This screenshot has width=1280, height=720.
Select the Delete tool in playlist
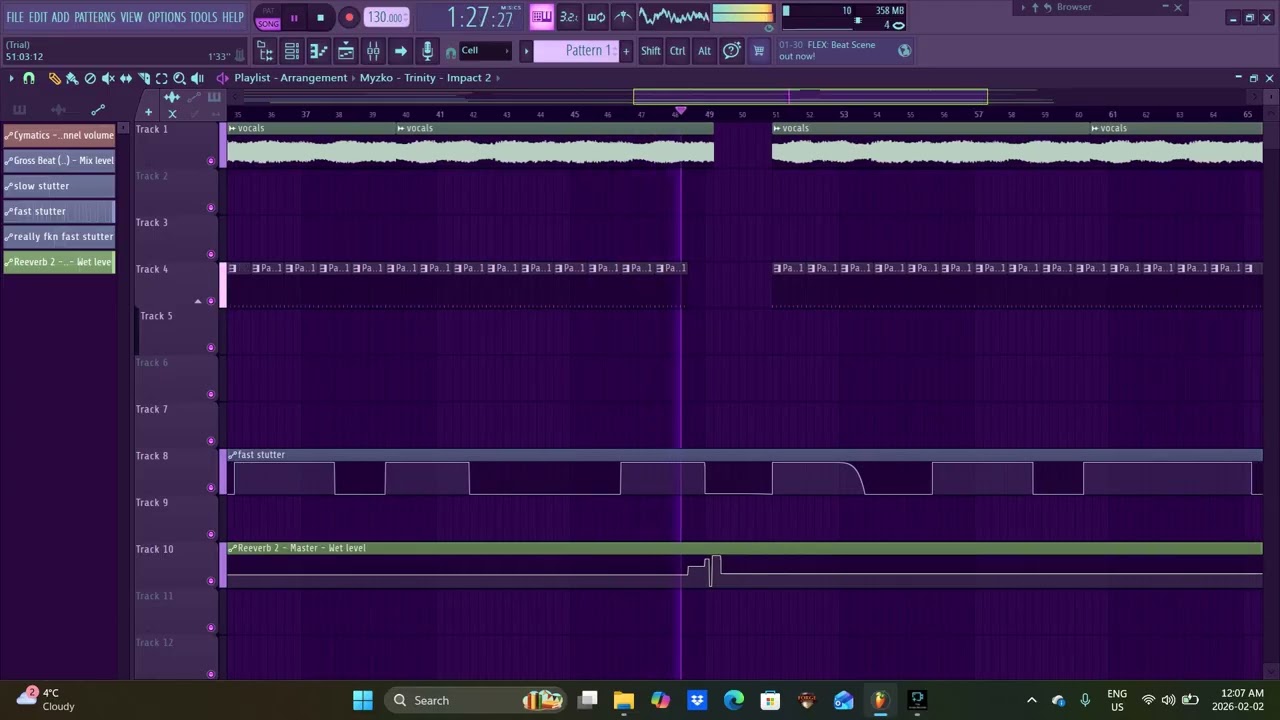pyautogui.click(x=90, y=78)
